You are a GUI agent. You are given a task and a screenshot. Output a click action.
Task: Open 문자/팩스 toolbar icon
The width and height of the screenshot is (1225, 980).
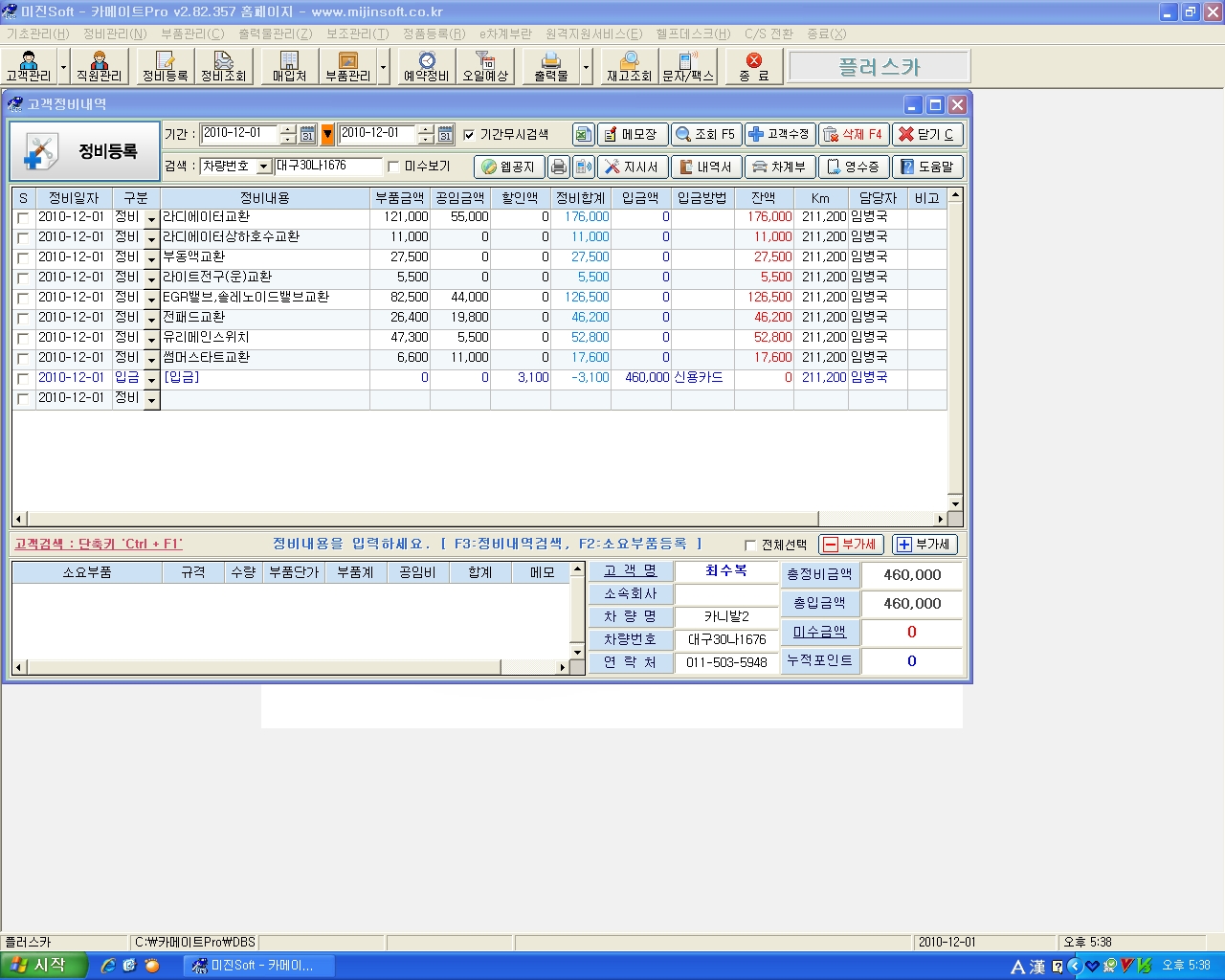(688, 67)
